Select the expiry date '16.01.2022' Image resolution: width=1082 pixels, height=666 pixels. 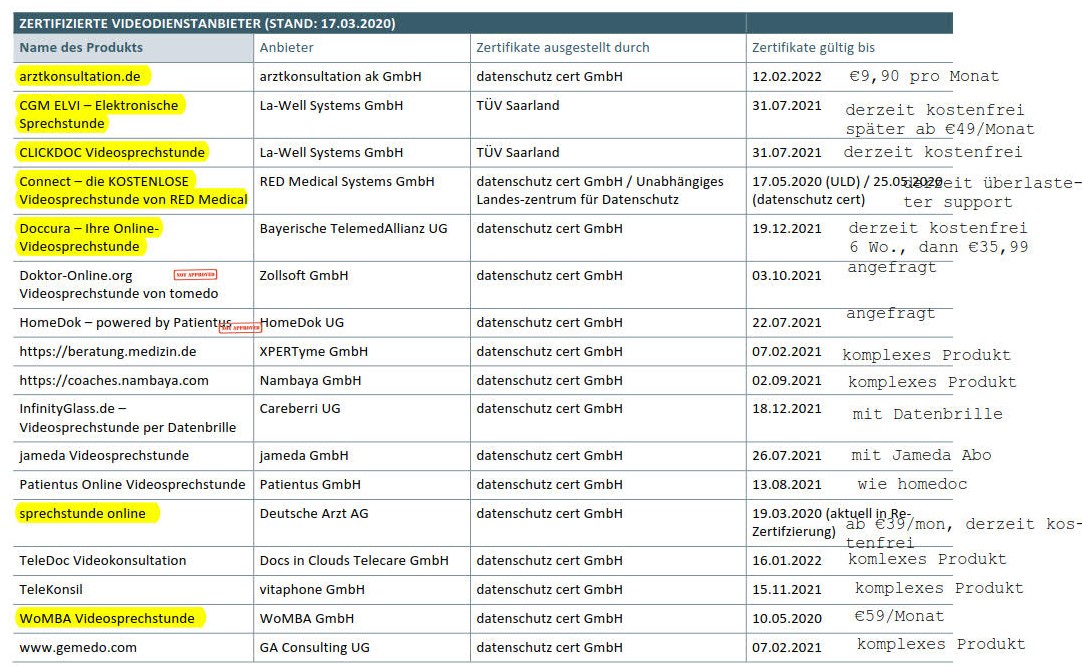click(787, 560)
